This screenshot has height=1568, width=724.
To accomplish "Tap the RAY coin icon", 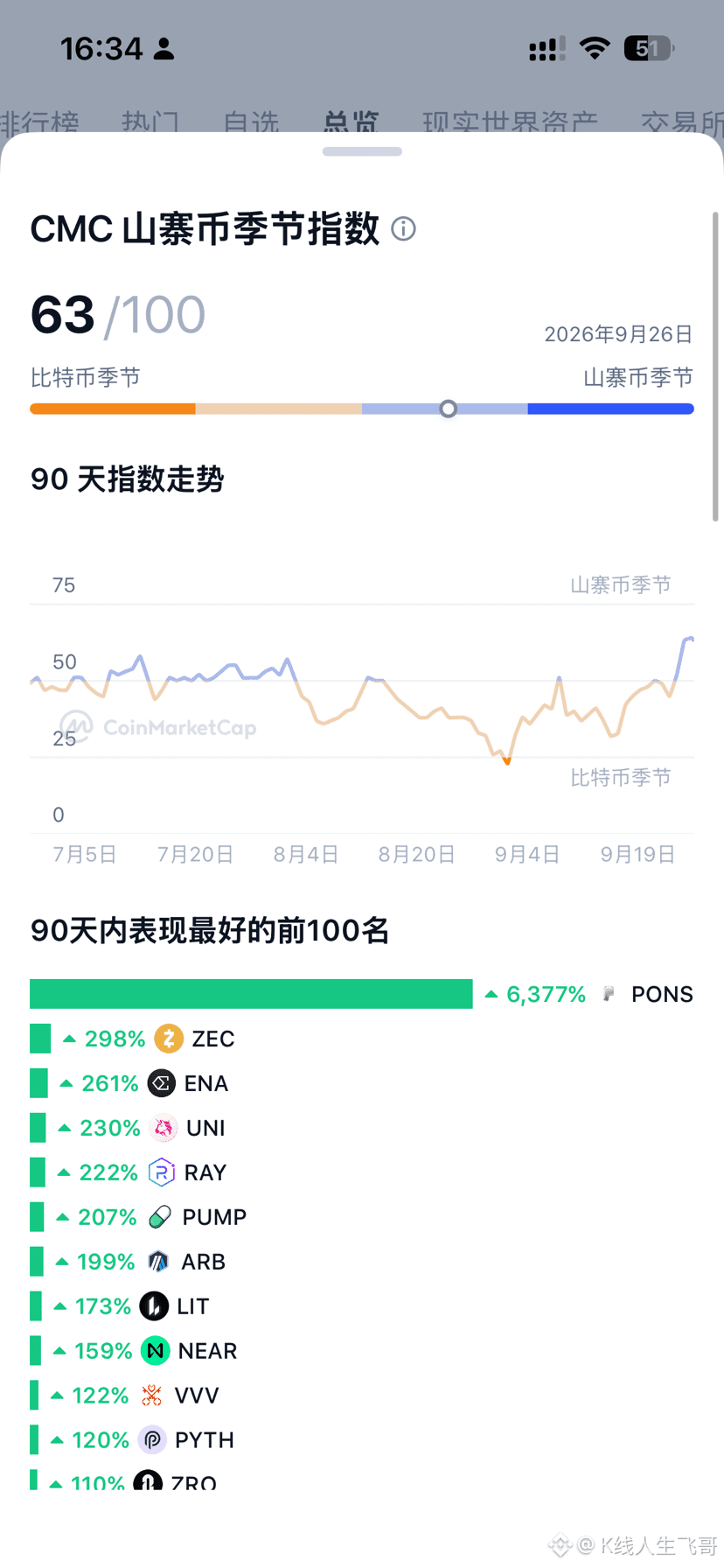I will pyautogui.click(x=162, y=1172).
